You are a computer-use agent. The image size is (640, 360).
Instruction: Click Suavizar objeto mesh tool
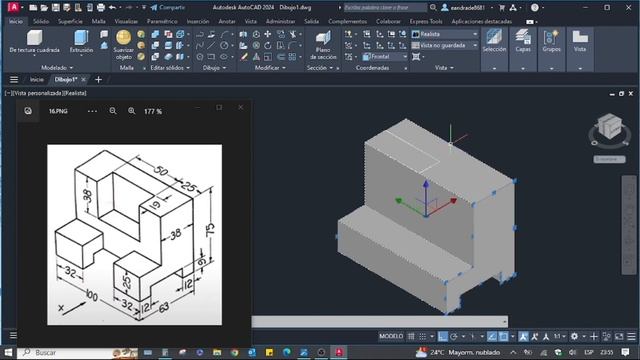pos(124,45)
